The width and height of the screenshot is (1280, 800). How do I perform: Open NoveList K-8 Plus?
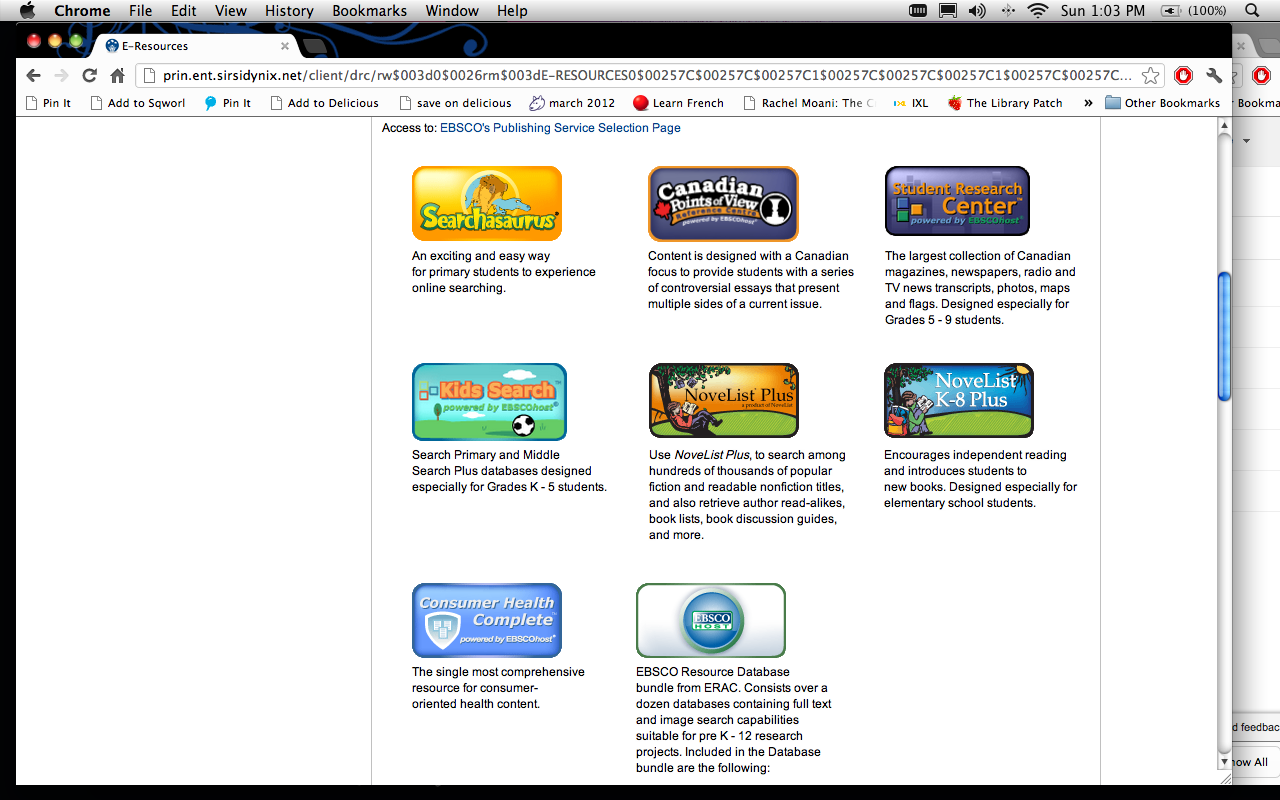(957, 399)
